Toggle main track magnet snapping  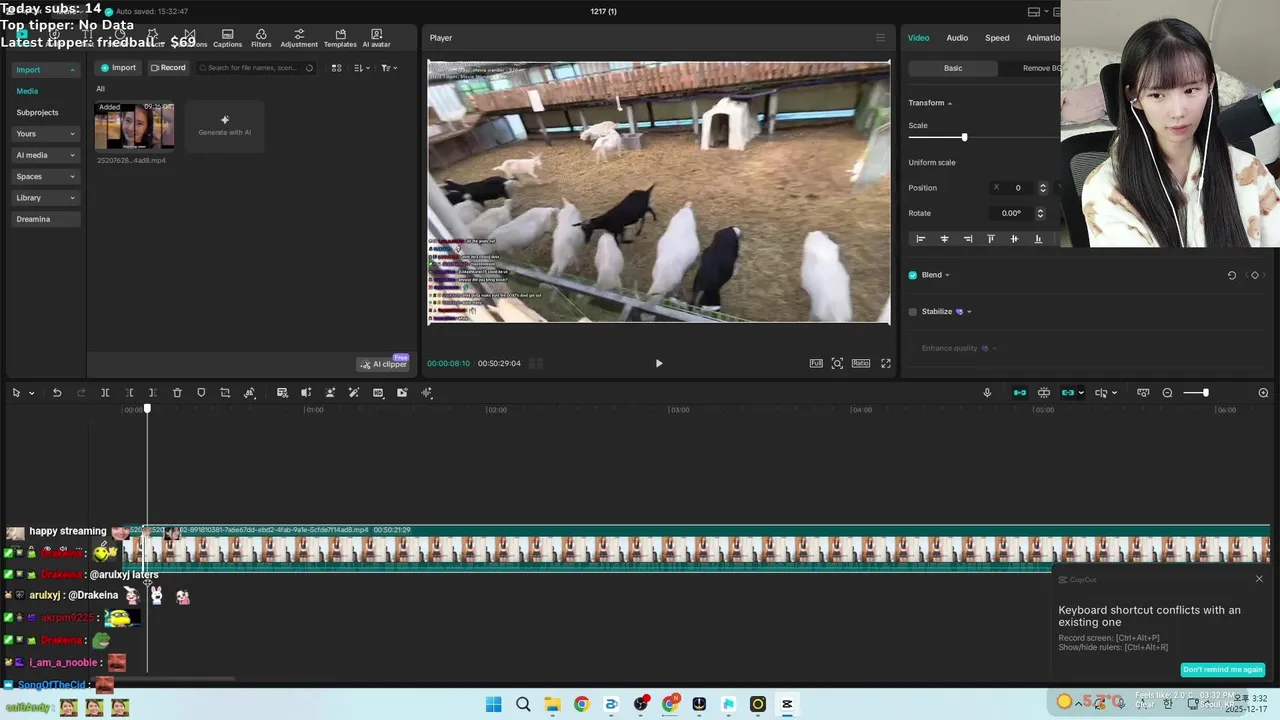click(1020, 393)
